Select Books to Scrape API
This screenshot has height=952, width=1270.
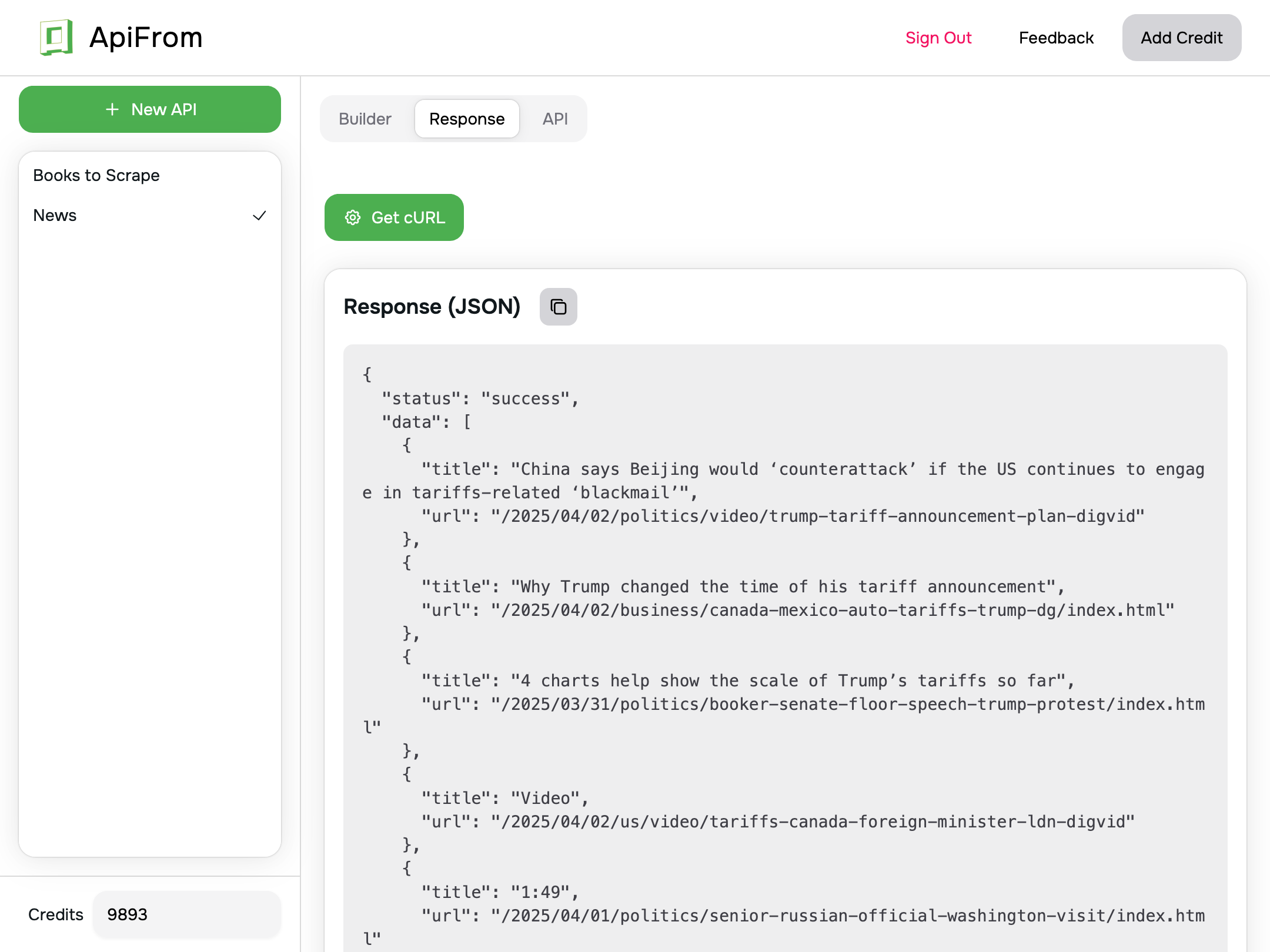click(x=150, y=175)
